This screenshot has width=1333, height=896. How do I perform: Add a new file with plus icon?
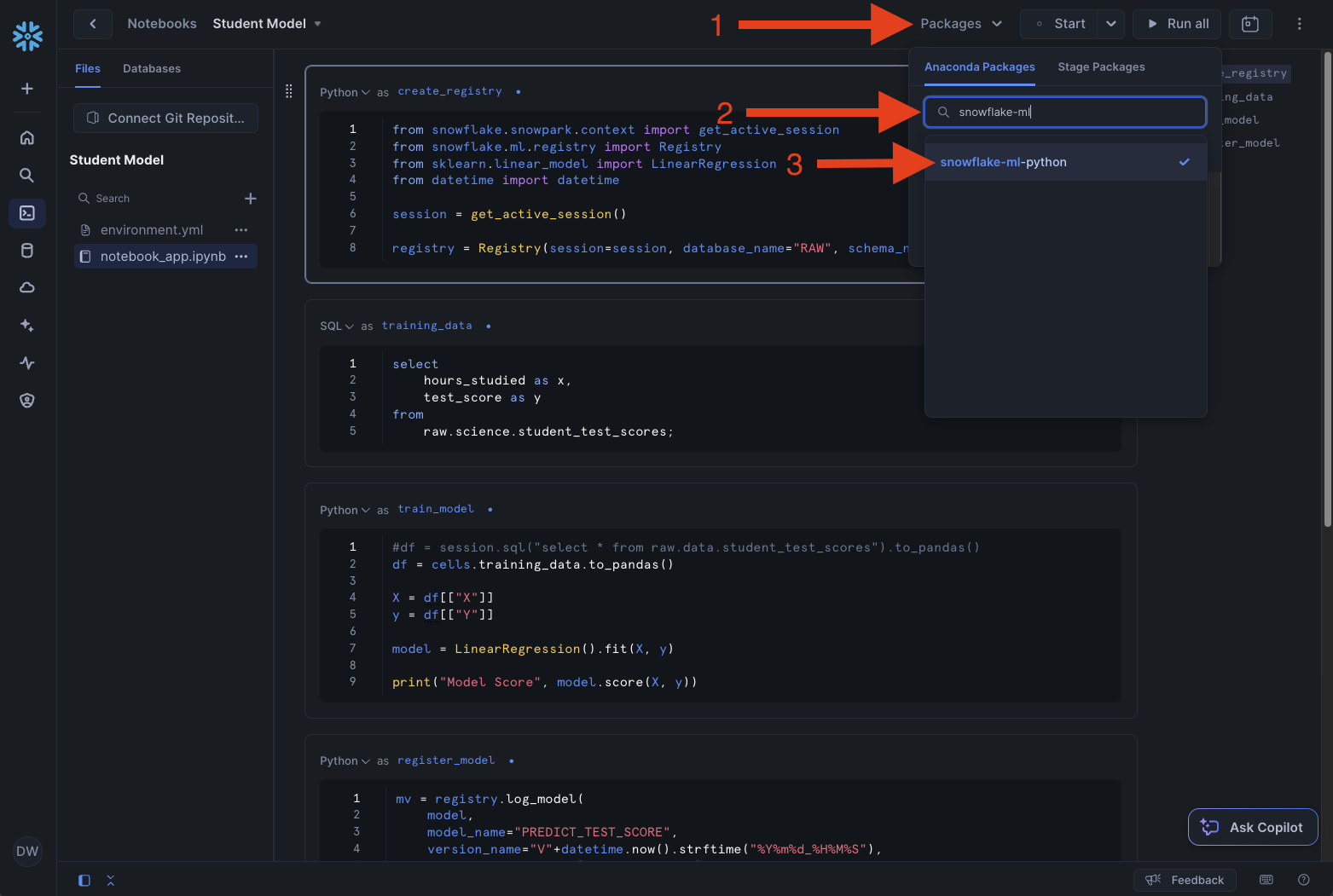[x=250, y=198]
